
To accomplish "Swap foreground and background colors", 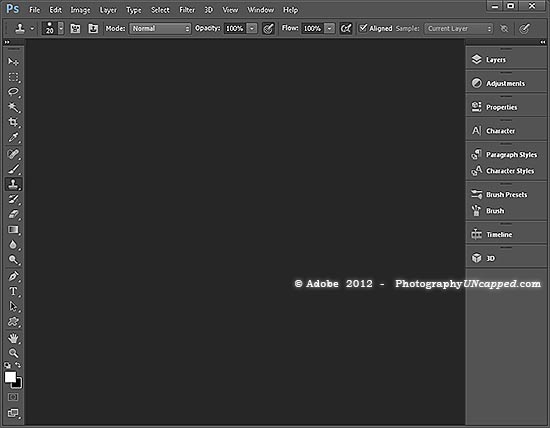I will point(18,365).
